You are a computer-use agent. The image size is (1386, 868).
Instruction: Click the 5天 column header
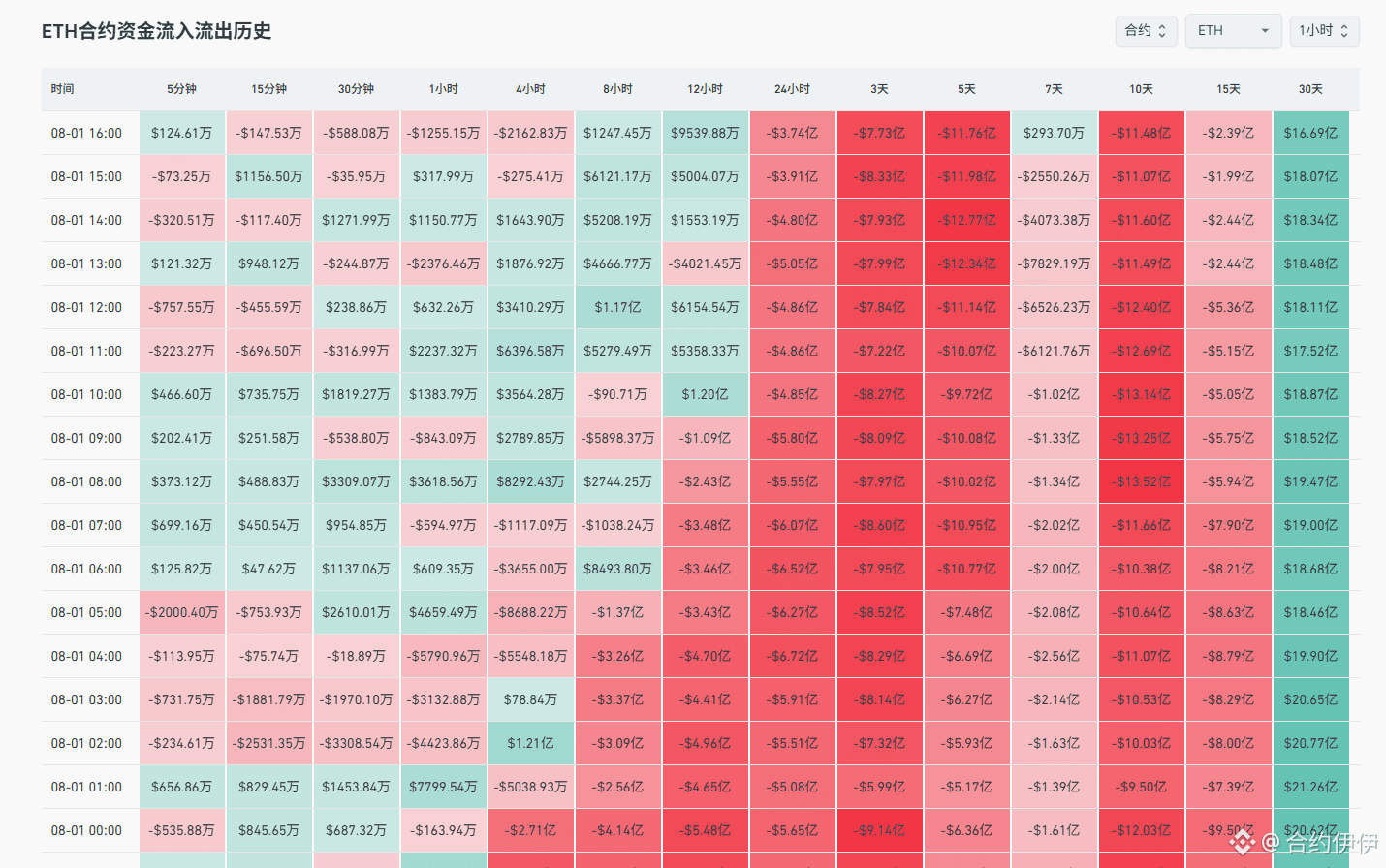(966, 89)
